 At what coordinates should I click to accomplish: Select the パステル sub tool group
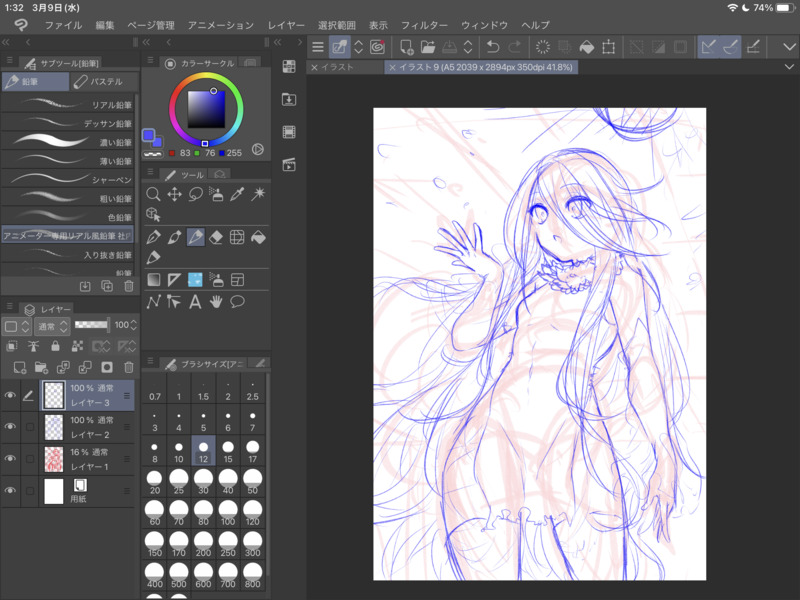point(99,81)
